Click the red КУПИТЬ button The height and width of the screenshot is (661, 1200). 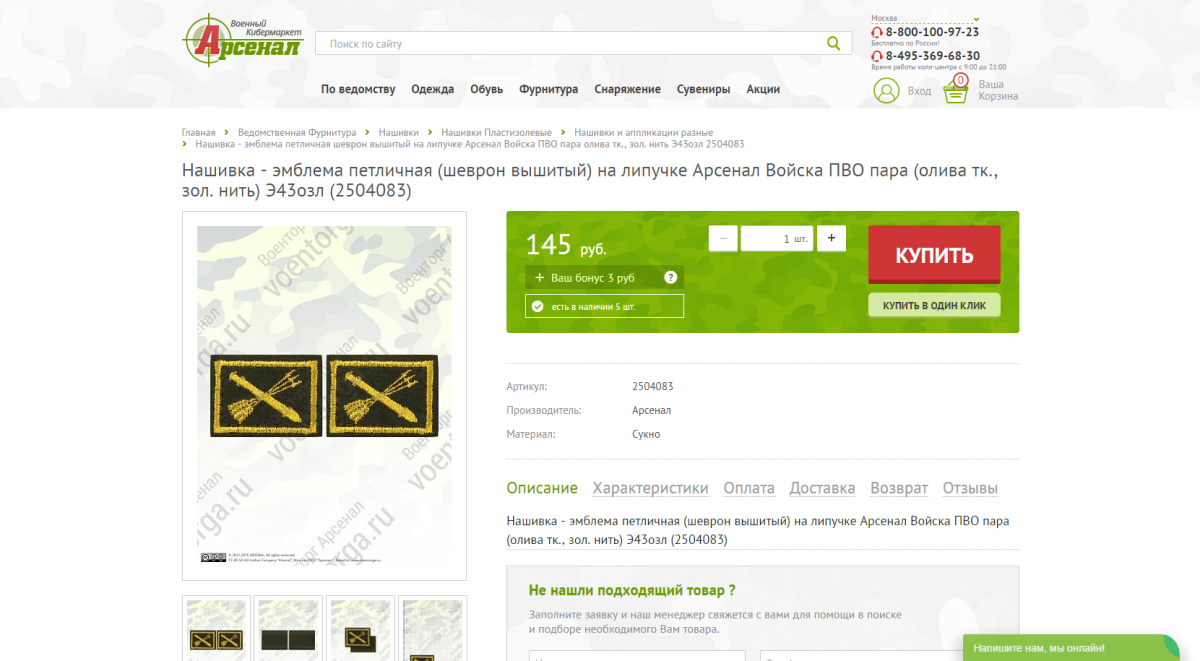(934, 255)
